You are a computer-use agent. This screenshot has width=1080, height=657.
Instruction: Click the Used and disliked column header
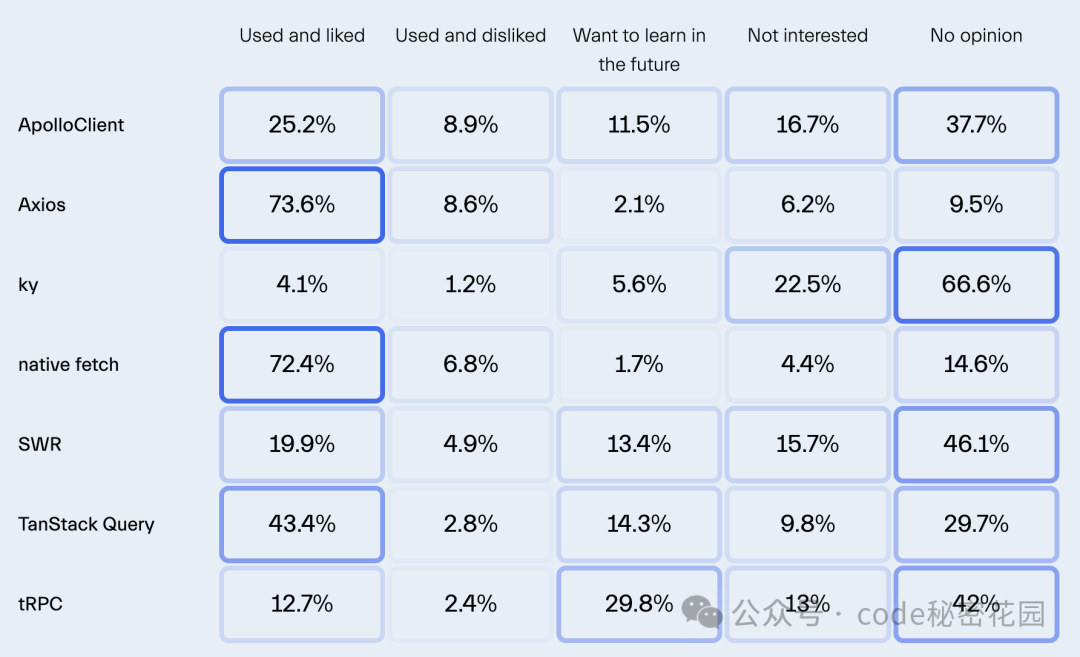coord(470,35)
